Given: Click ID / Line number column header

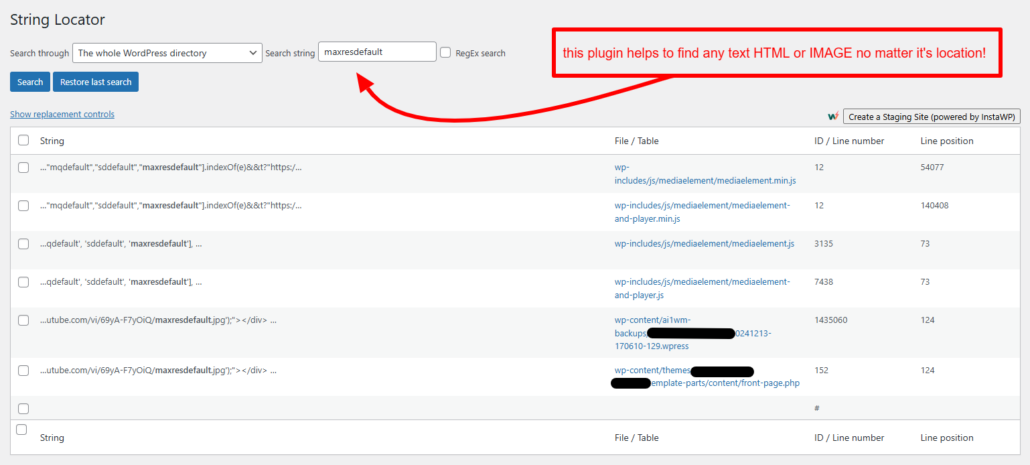Looking at the screenshot, I should pos(849,141).
